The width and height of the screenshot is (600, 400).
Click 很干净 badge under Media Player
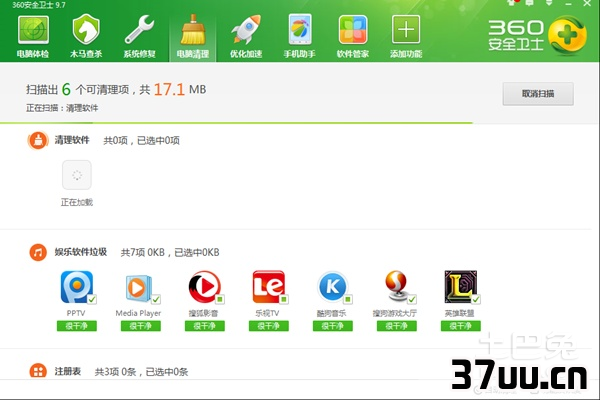(x=141, y=326)
